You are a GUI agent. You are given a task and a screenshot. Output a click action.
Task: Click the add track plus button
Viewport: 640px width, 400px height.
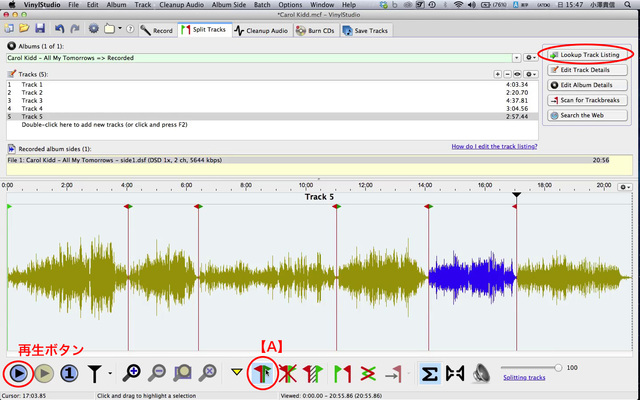click(x=498, y=74)
